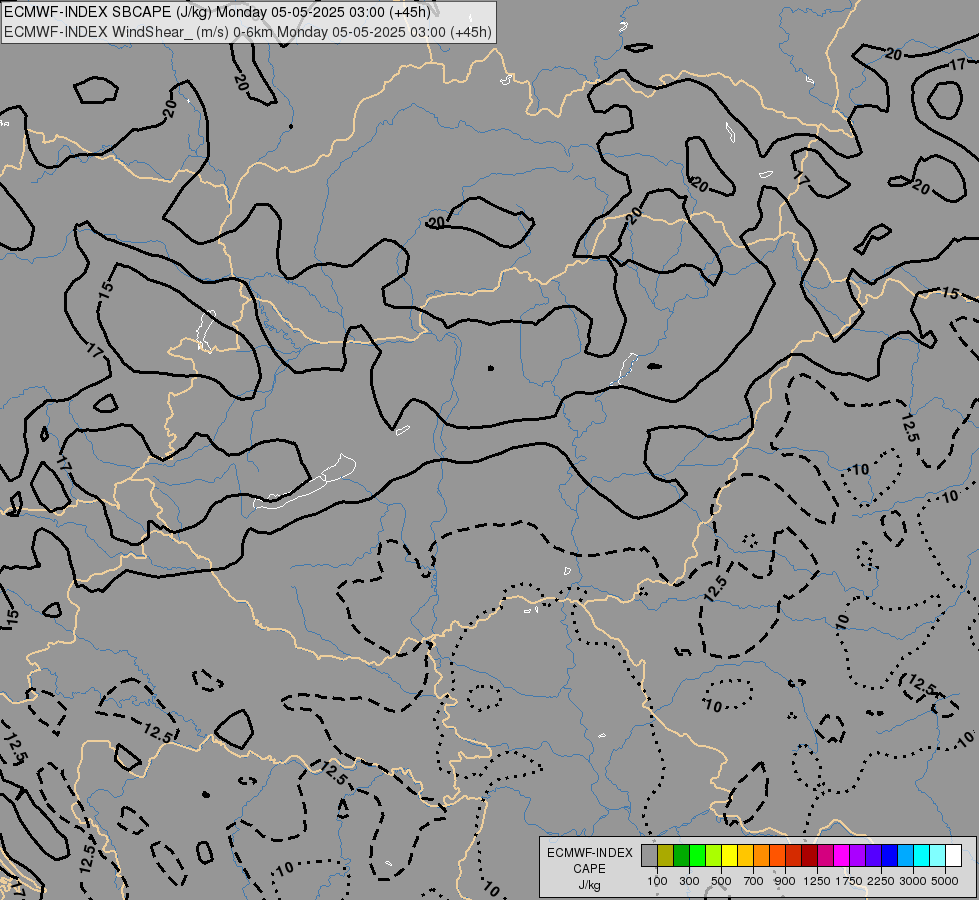Pick the bright green legend swatch

(697, 855)
